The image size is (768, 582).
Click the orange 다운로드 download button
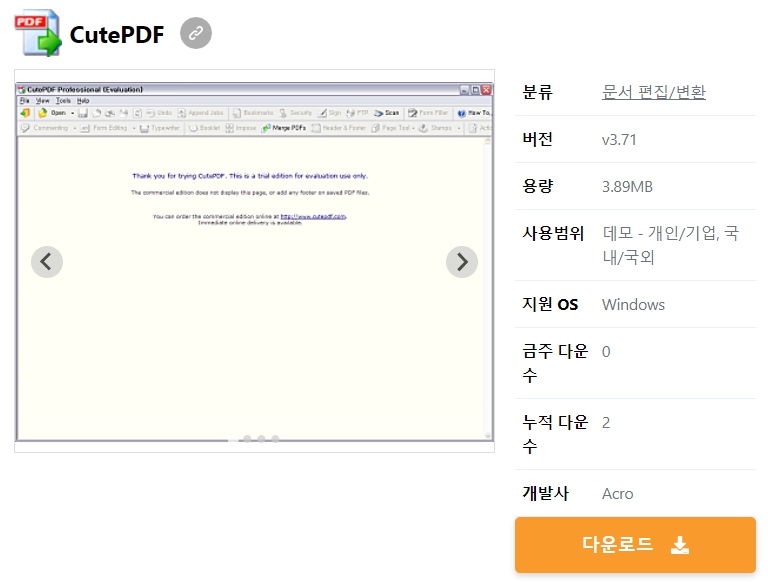[x=635, y=544]
